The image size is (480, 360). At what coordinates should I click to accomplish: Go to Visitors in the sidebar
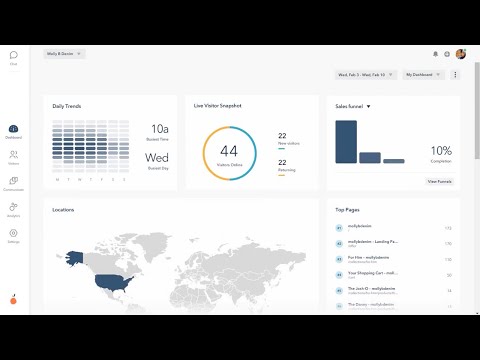[x=13, y=157]
